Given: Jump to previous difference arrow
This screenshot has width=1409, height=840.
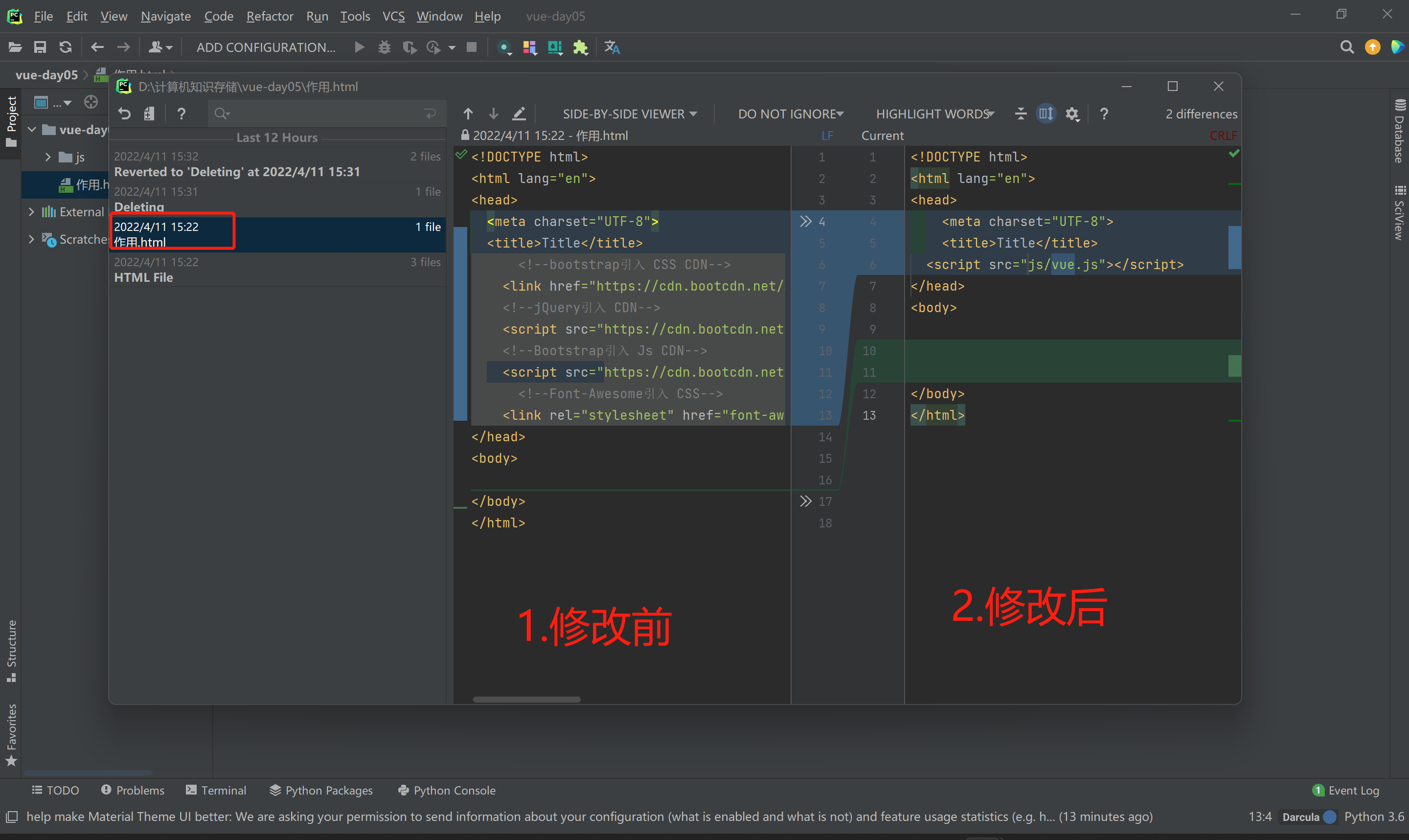Looking at the screenshot, I should (468, 114).
